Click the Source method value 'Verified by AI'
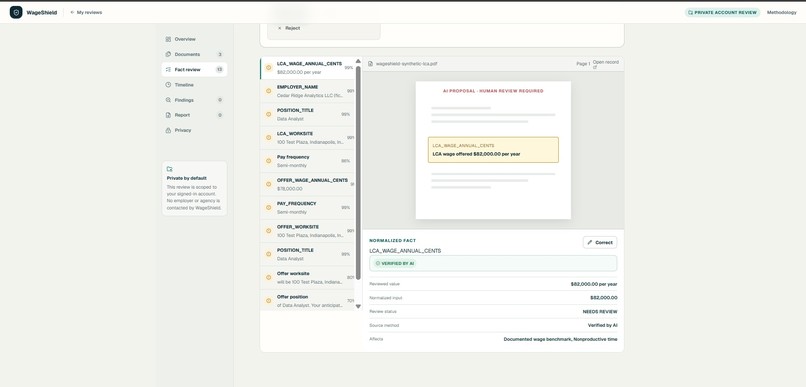 [x=602, y=325]
